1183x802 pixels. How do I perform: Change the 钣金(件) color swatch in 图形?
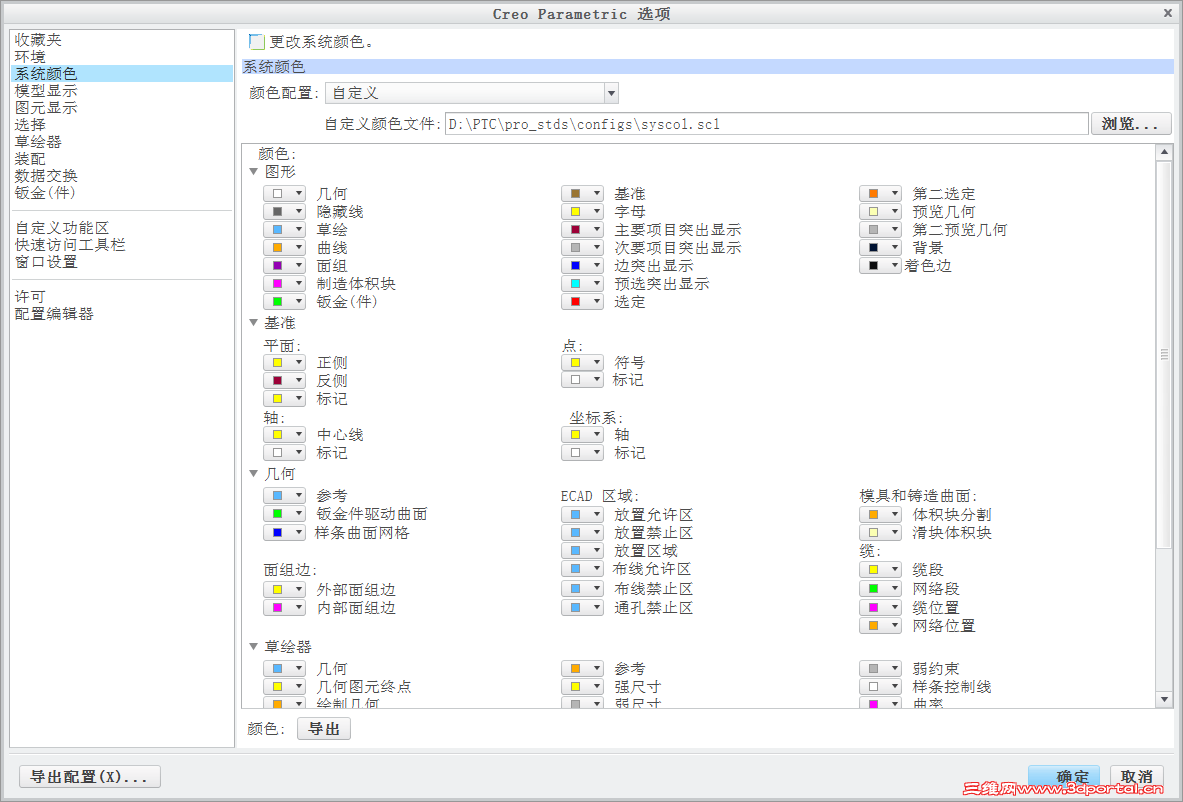(x=284, y=302)
